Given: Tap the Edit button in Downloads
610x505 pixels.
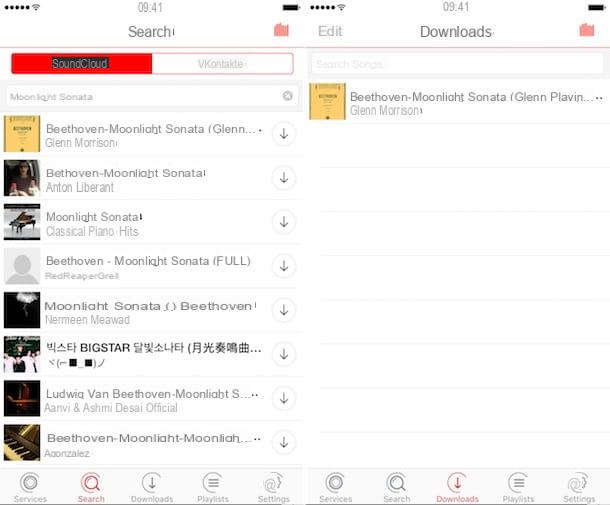Looking at the screenshot, I should pyautogui.click(x=330, y=31).
